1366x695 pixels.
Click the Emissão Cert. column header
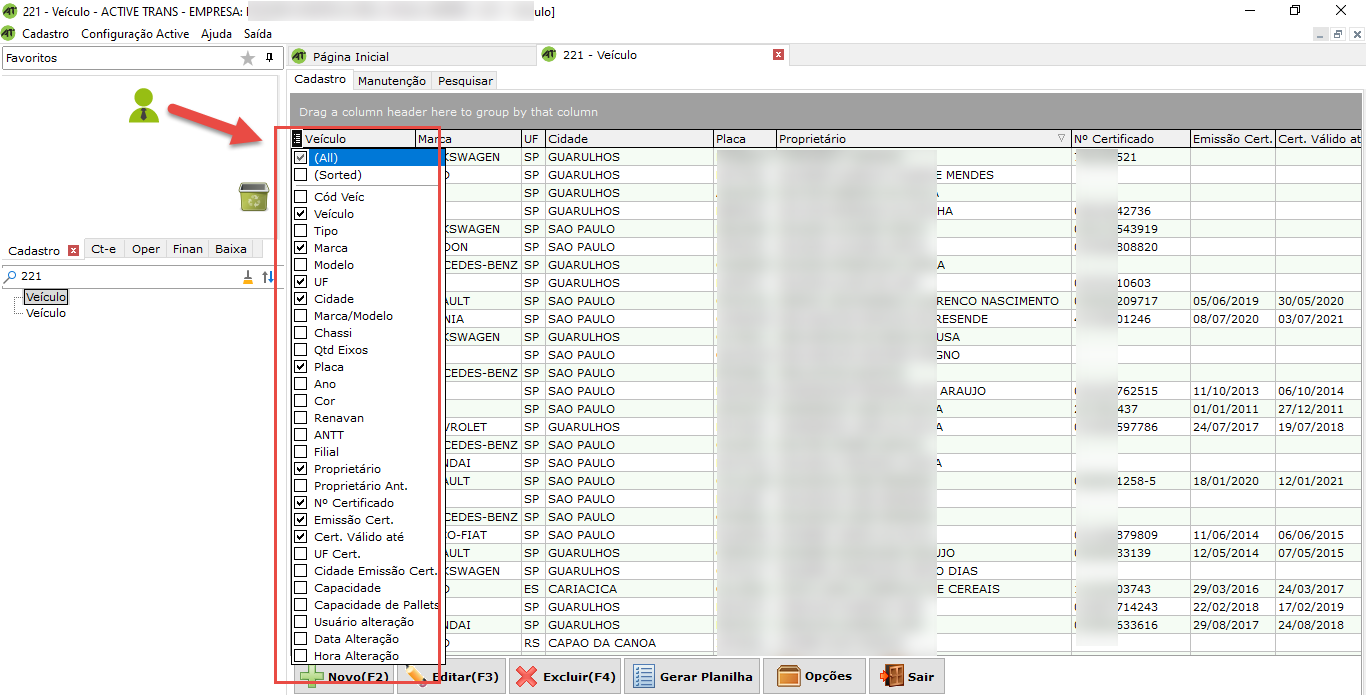click(x=1232, y=139)
